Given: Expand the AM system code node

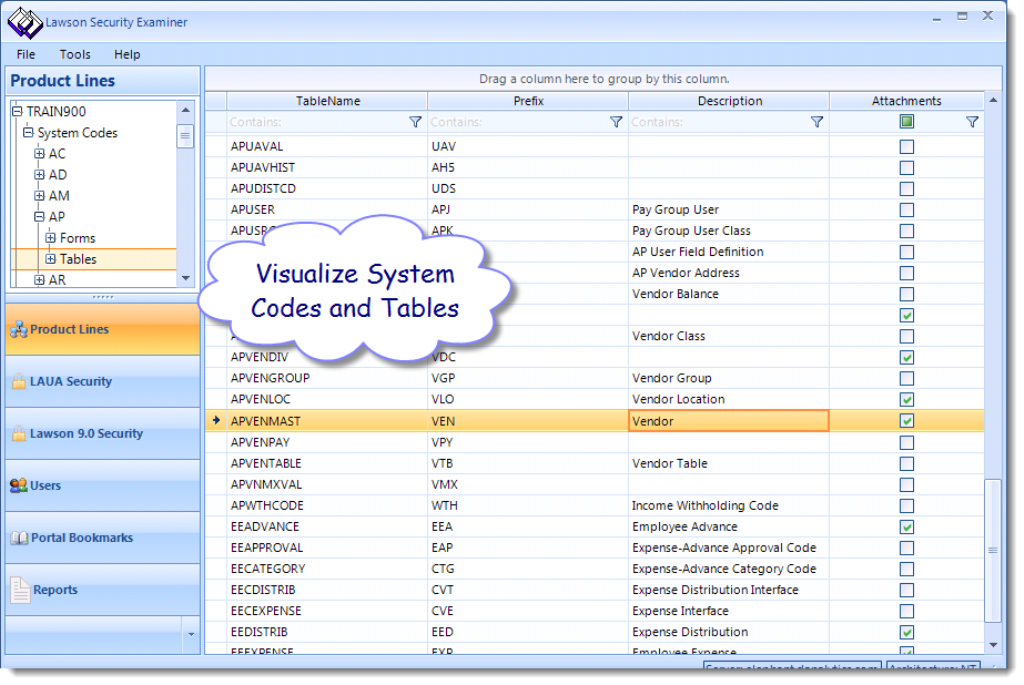Looking at the screenshot, I should click(x=39, y=195).
